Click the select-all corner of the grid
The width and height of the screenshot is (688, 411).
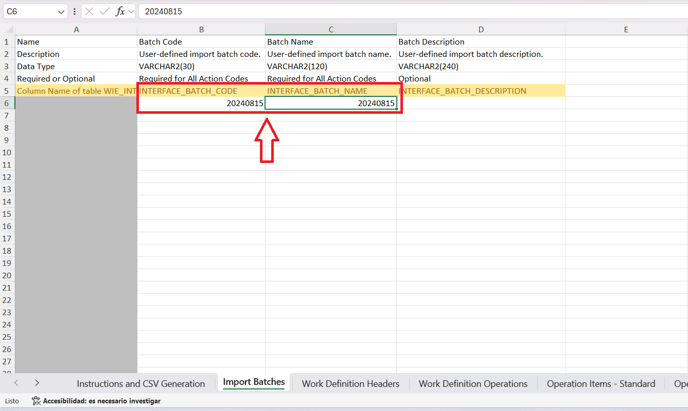click(7, 29)
